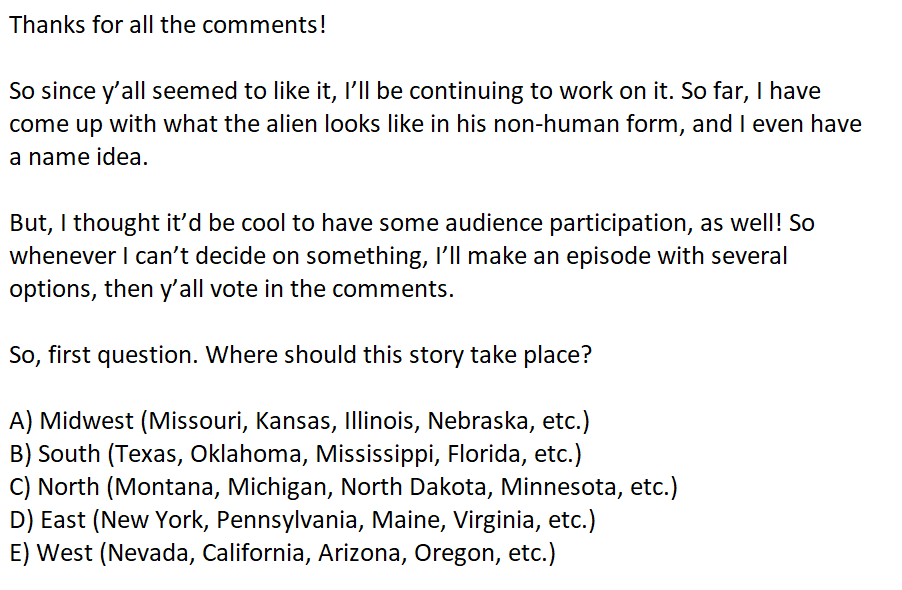Click the "Thanks for all the comments!" line
This screenshot has height=590, width=902.
tap(168, 25)
